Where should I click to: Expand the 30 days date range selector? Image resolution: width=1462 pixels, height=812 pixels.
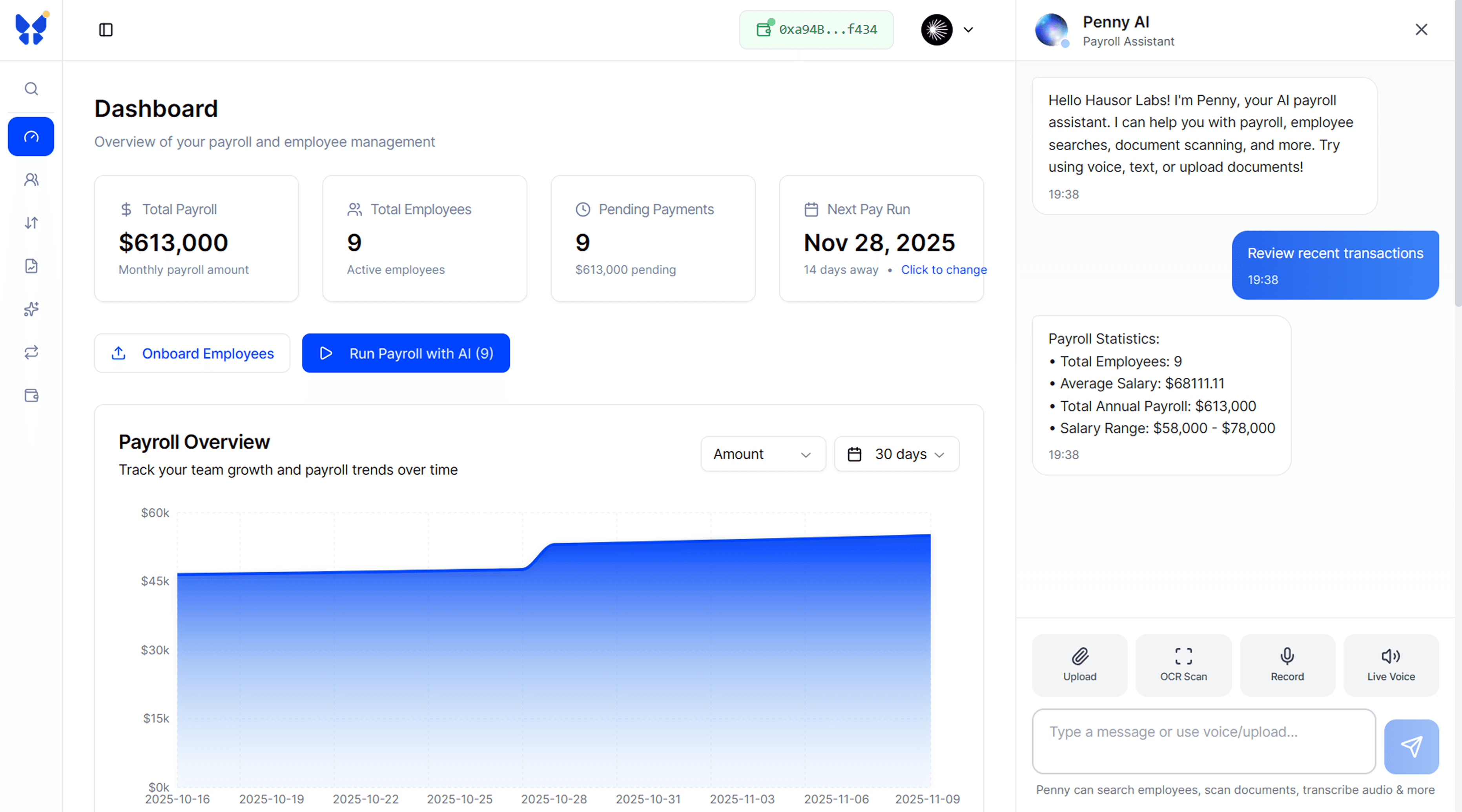pos(895,454)
